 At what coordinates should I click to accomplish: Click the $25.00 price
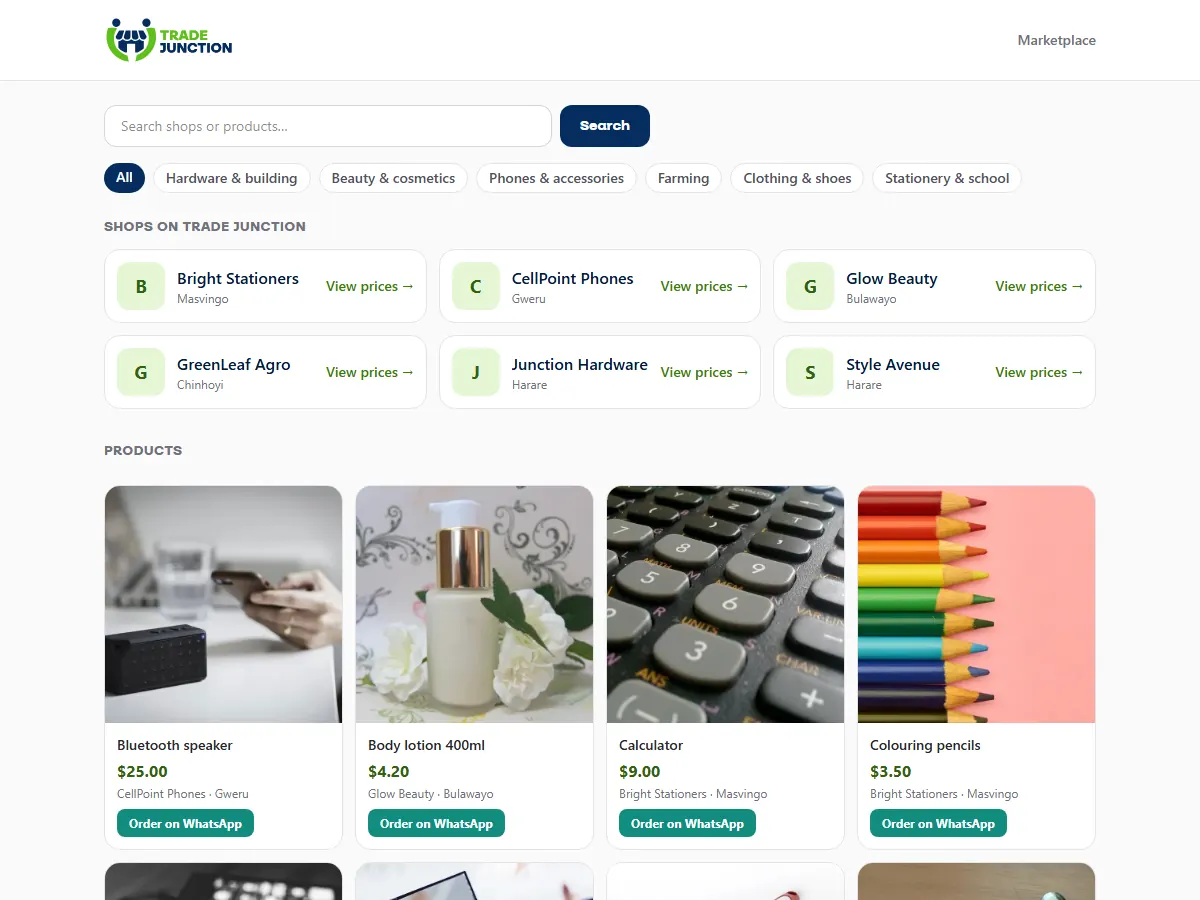(x=142, y=771)
